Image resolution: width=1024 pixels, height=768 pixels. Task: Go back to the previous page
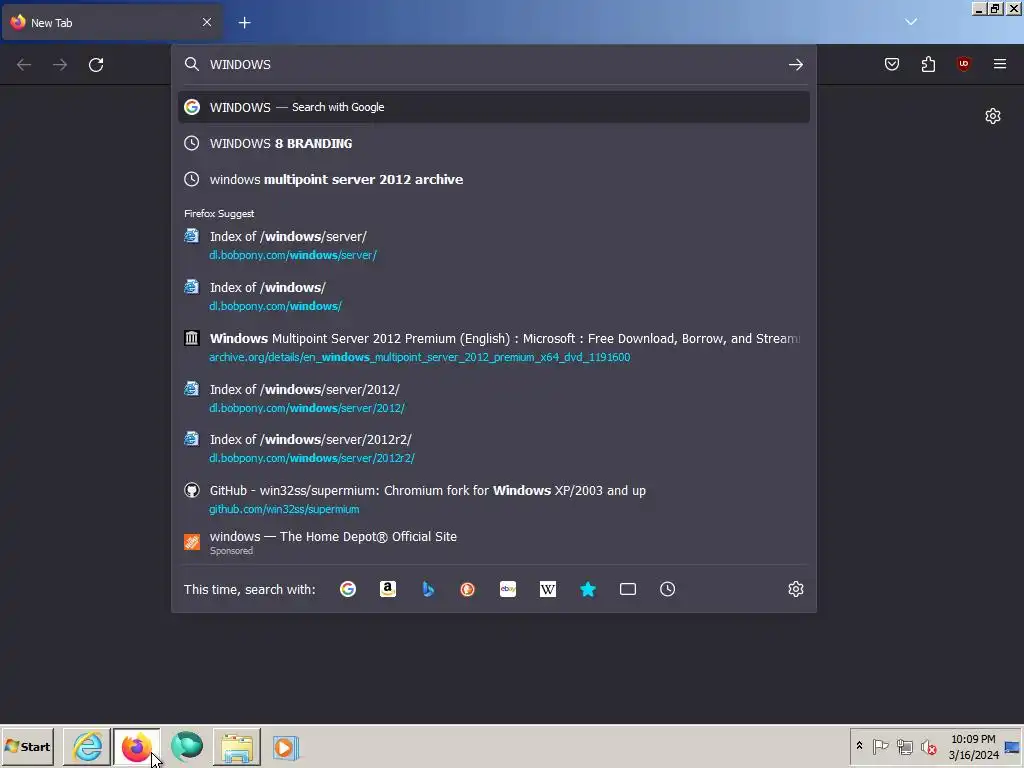pyautogui.click(x=24, y=65)
